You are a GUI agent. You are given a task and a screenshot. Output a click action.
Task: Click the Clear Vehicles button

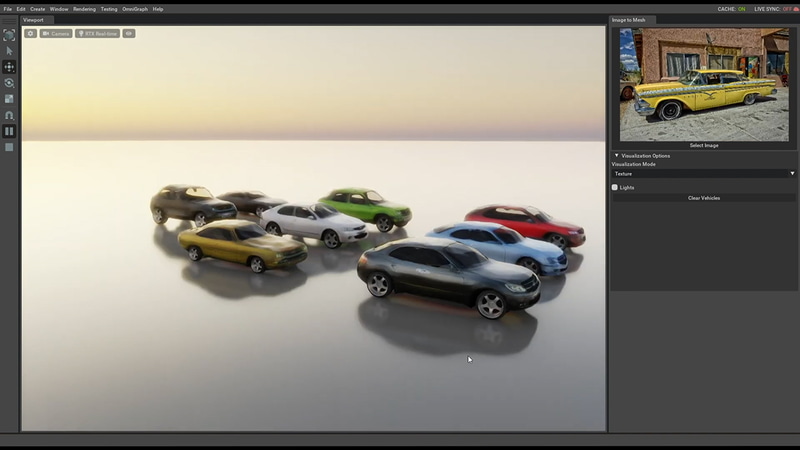click(x=704, y=198)
